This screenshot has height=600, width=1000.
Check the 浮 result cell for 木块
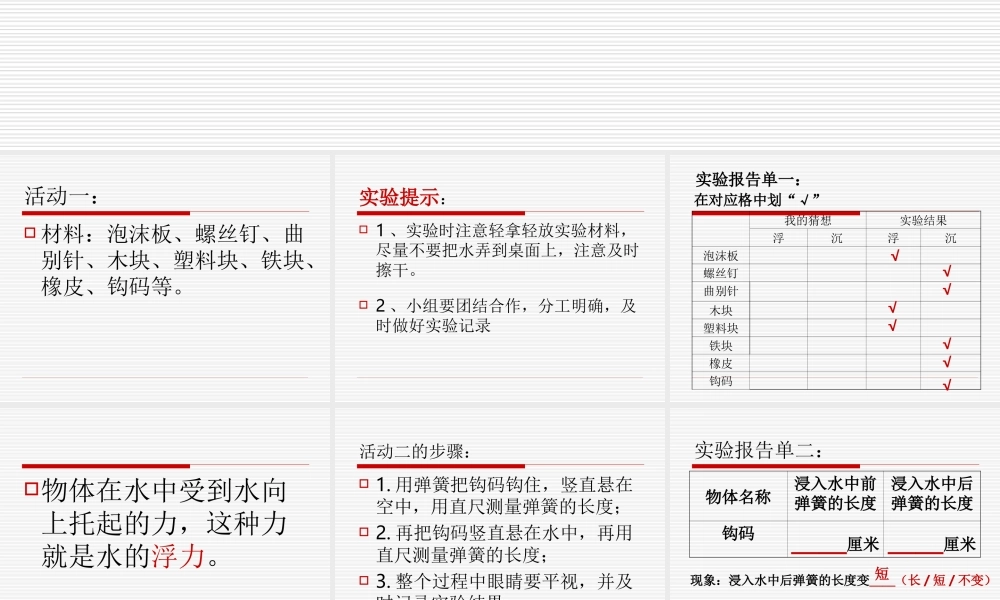892,309
